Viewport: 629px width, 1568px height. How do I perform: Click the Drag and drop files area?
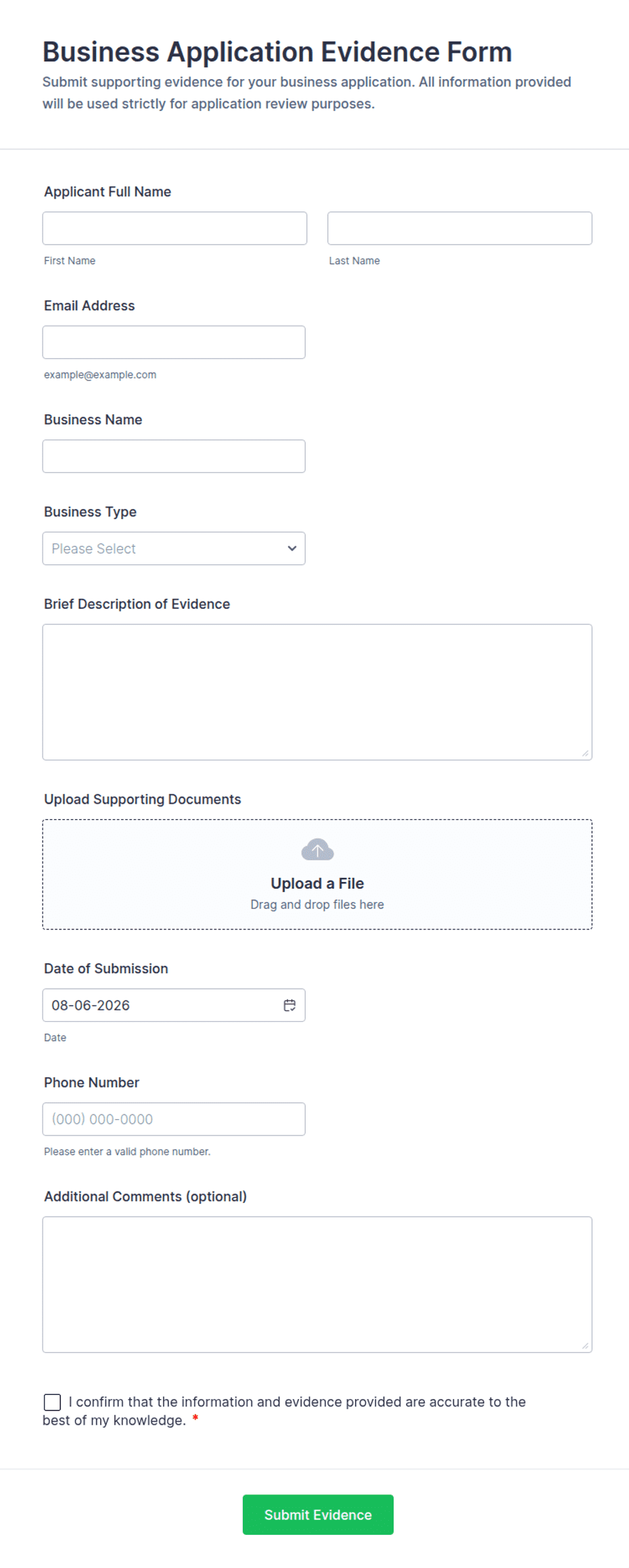317,875
